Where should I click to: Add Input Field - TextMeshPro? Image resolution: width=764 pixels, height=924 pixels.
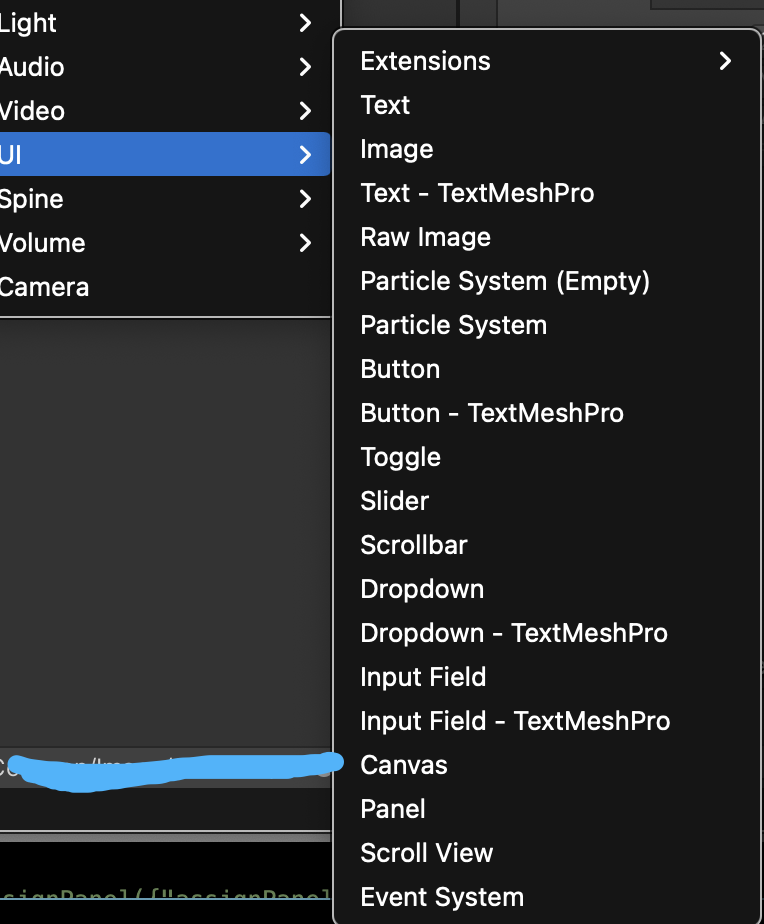515,721
